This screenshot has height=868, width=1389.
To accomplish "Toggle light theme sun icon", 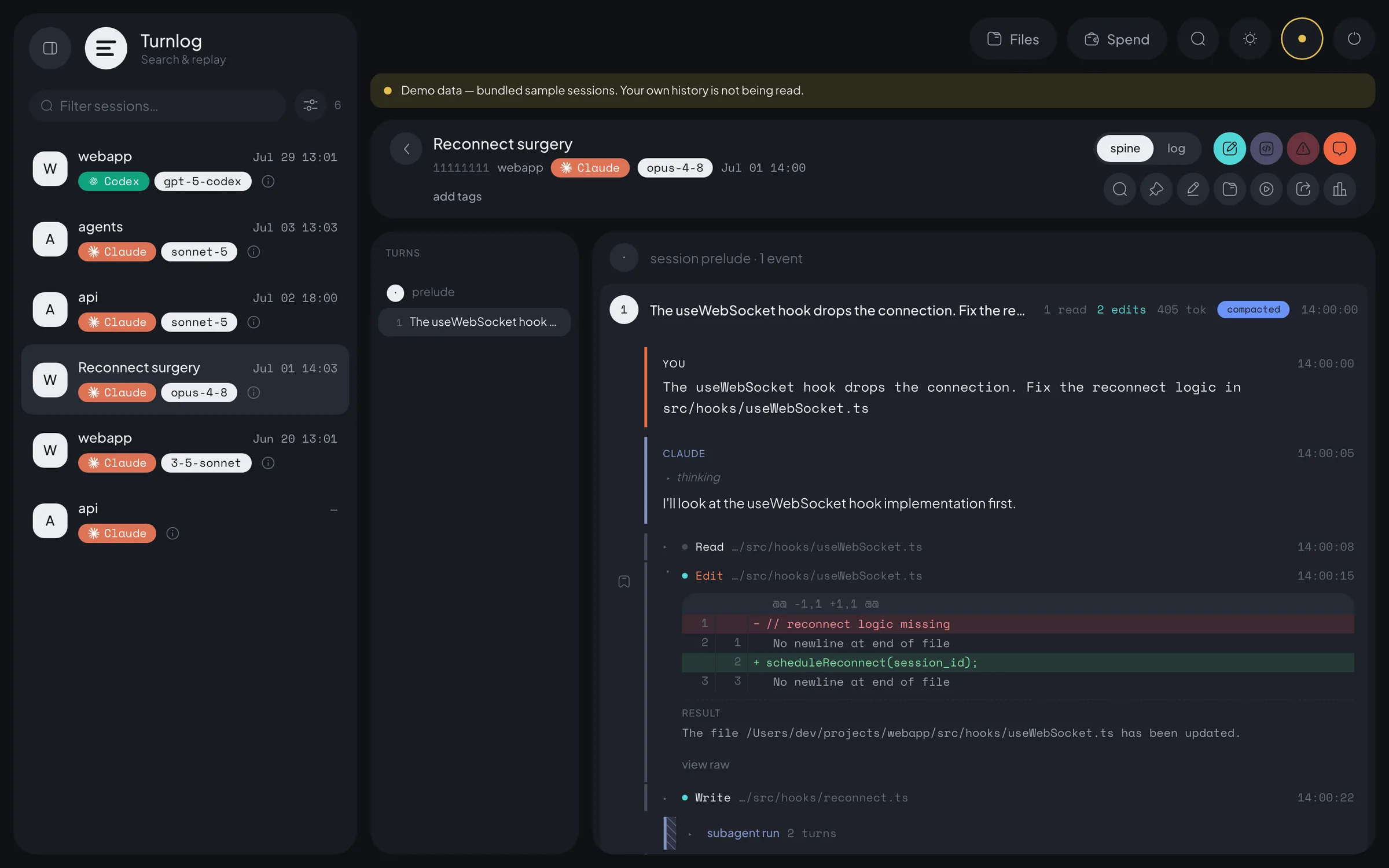I will [1250, 39].
